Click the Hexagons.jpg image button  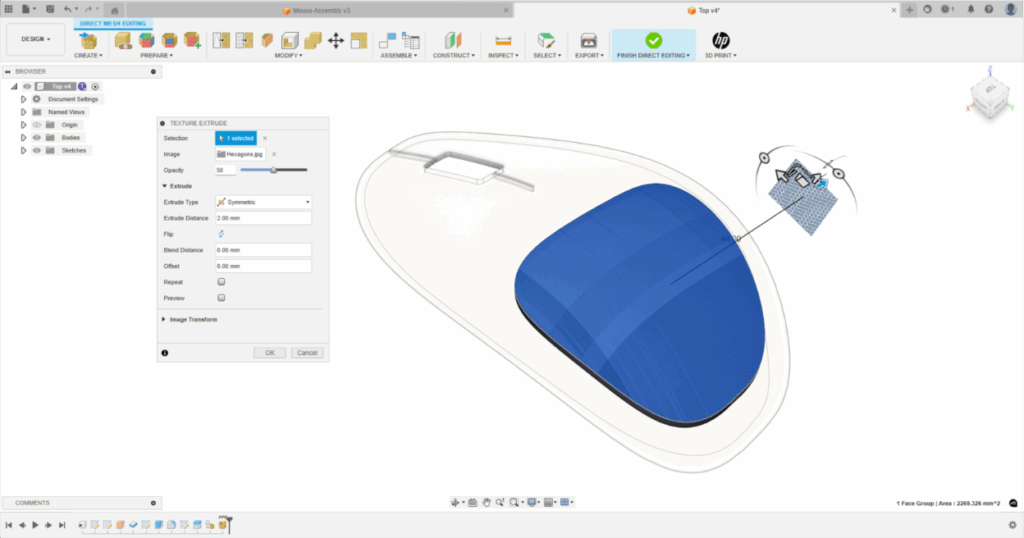[240, 154]
